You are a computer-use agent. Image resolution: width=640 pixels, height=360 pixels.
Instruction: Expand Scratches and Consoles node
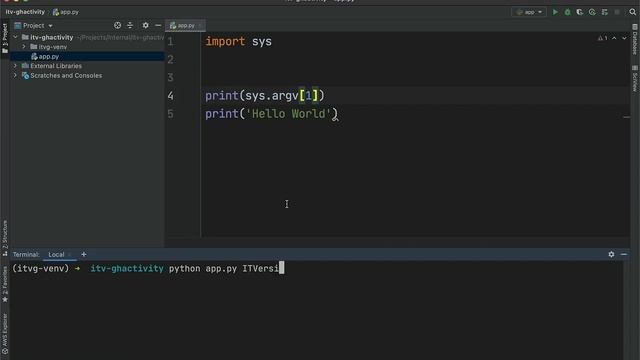pyautogui.click(x=16, y=76)
